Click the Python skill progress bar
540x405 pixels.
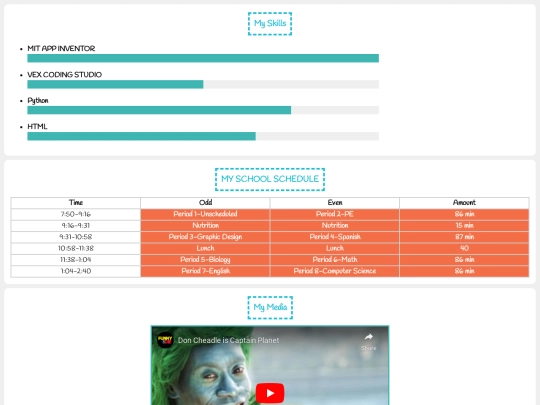[x=203, y=110]
